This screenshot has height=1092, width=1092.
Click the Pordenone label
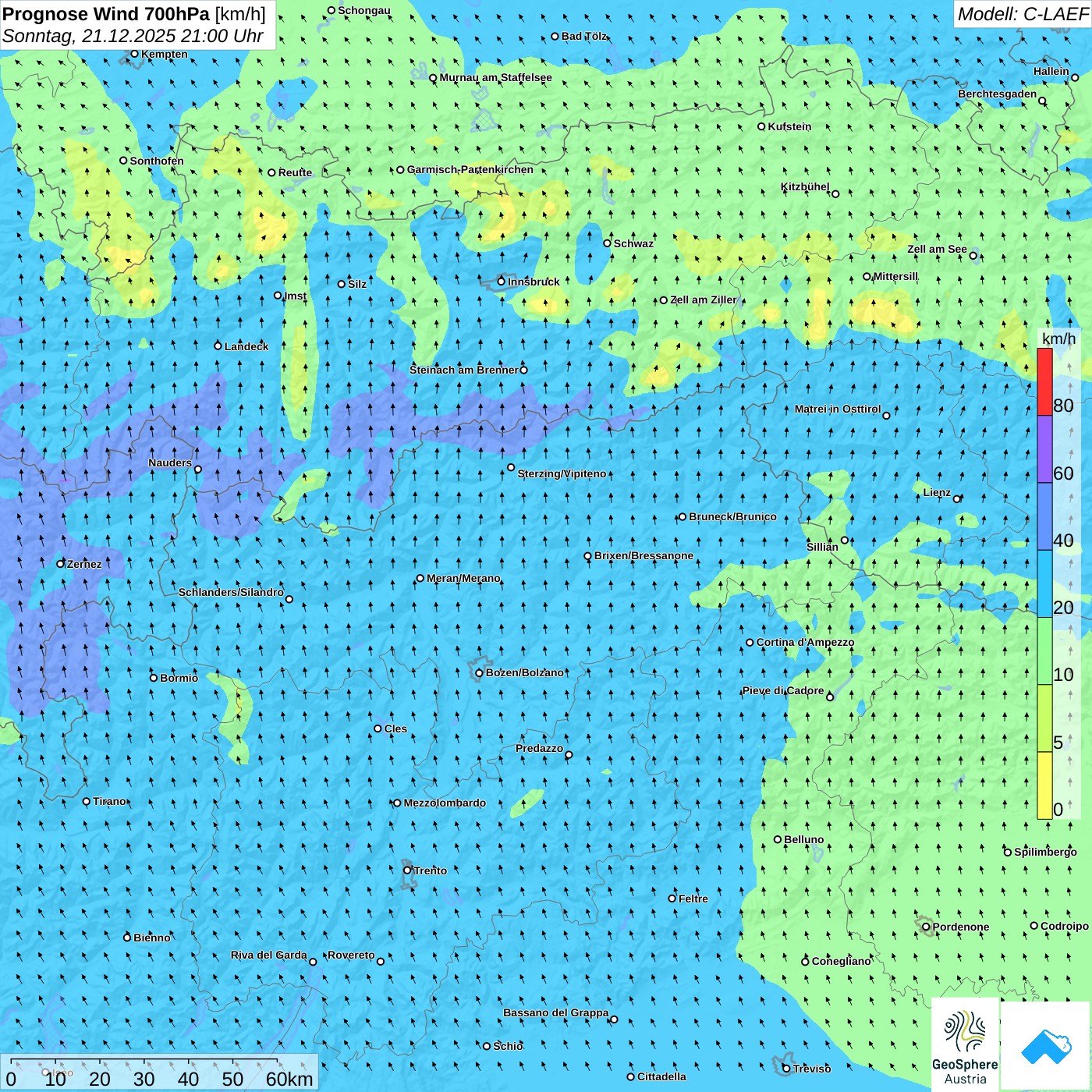point(961,927)
